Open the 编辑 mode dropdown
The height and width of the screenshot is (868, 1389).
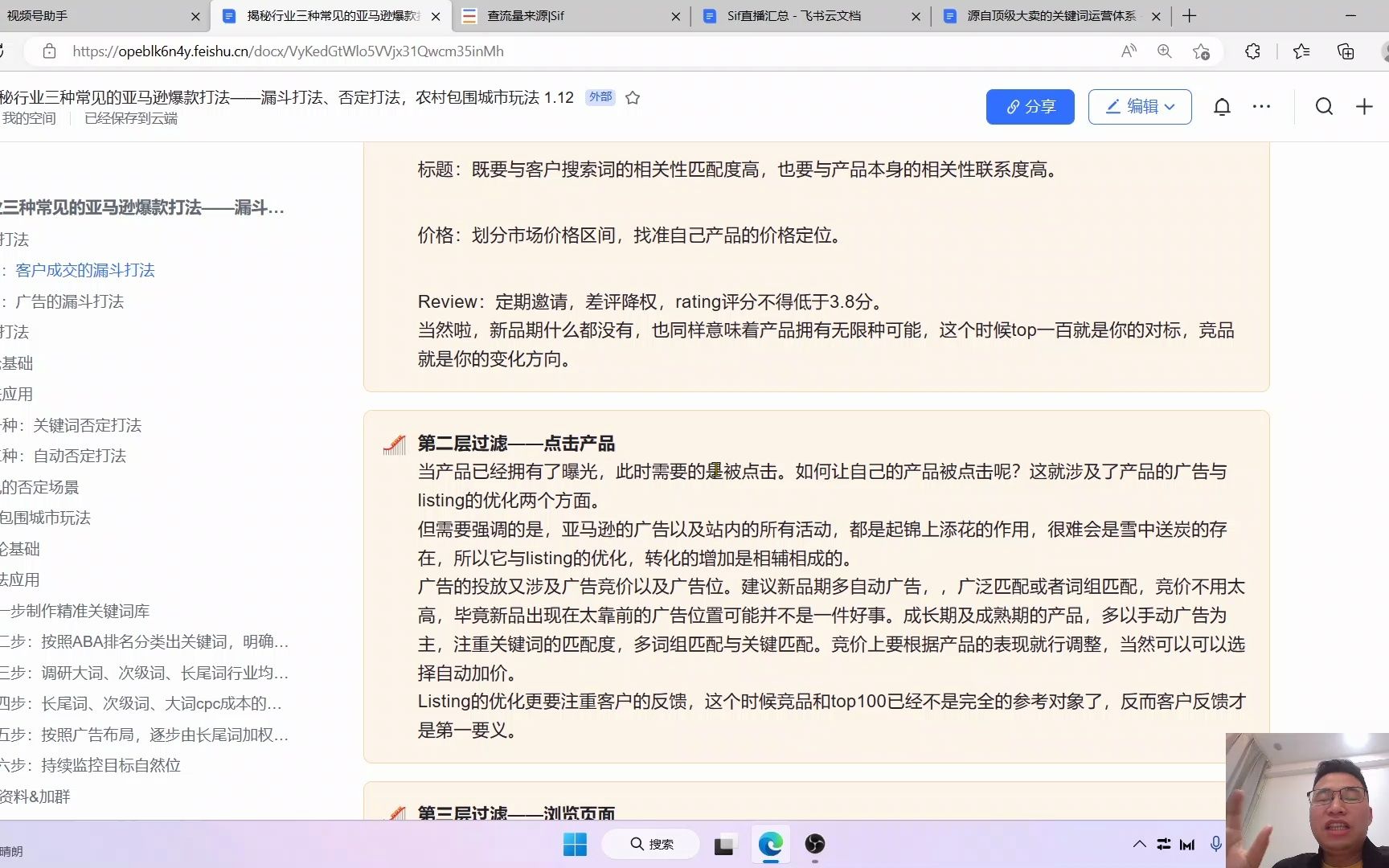1140,107
